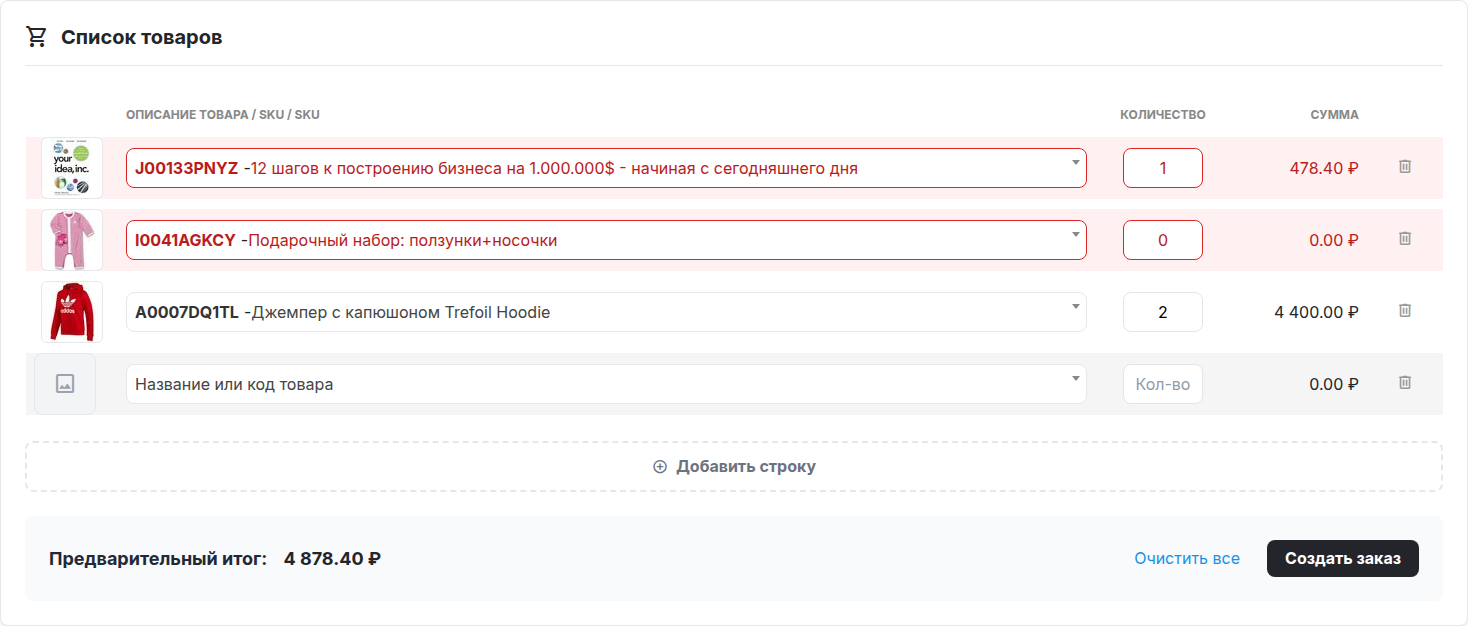Open the Название или код товара dropdown

coord(606,384)
